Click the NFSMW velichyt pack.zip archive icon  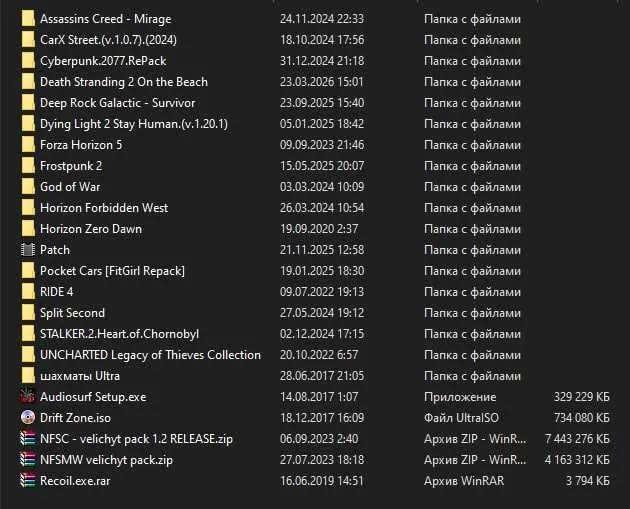pos(28,460)
